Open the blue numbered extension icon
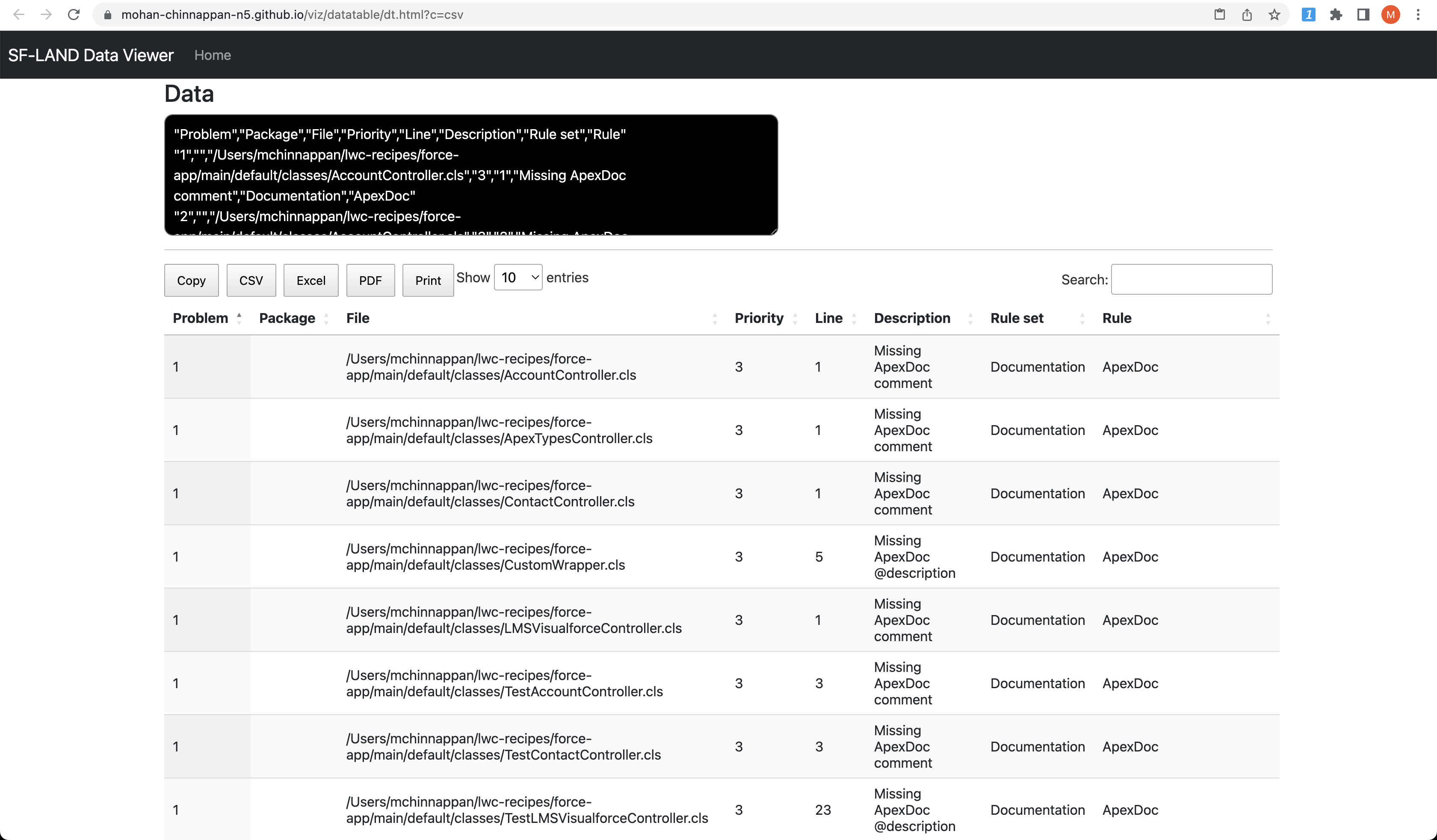This screenshot has width=1437, height=840. point(1309,15)
